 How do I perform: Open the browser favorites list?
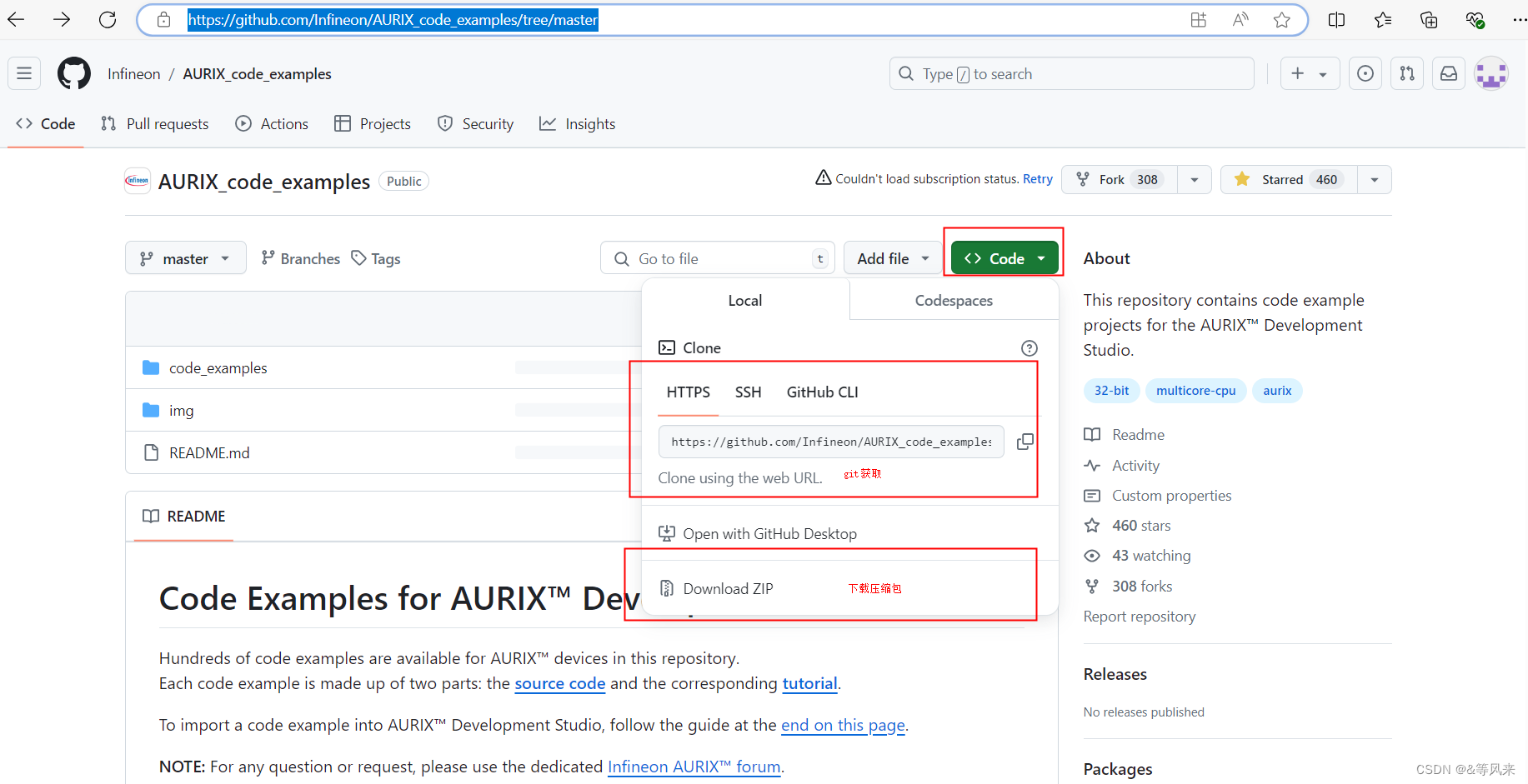[1383, 19]
